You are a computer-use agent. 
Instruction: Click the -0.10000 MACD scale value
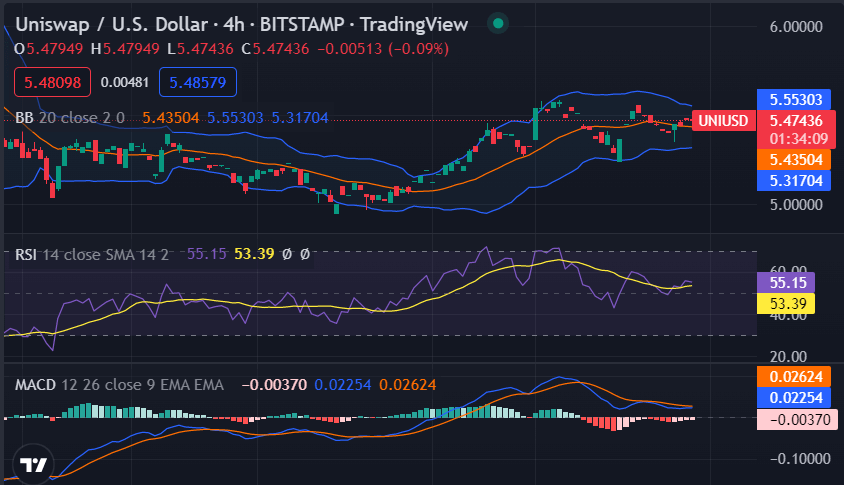[800, 459]
